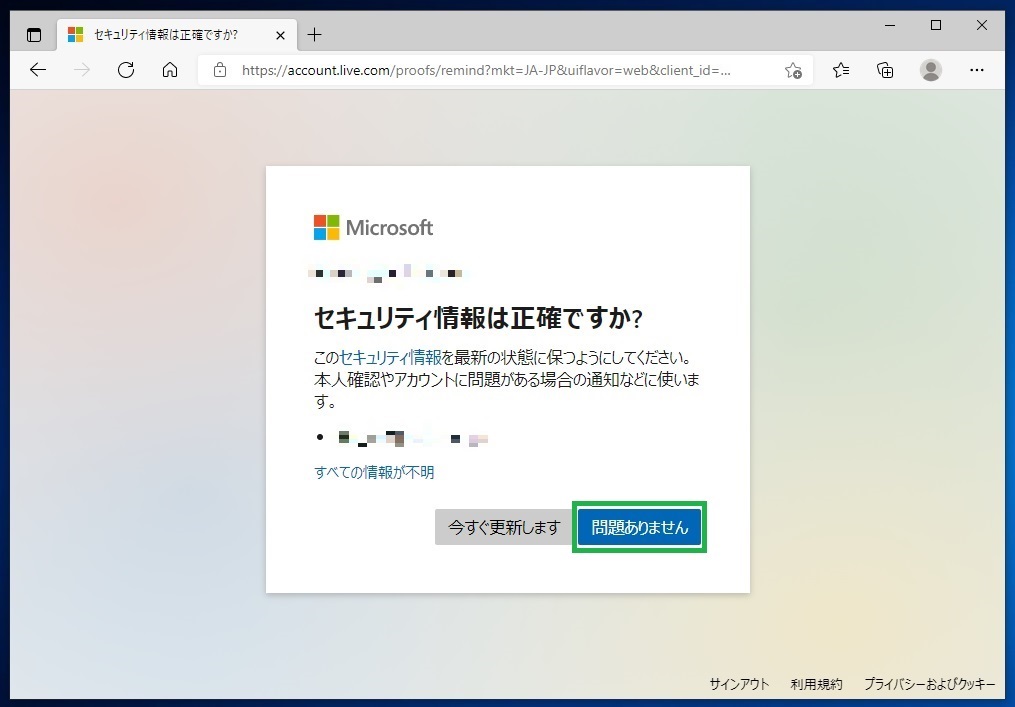Image resolution: width=1015 pixels, height=707 pixels.
Task: Confirm with 問題ありません button
Action: pyautogui.click(x=640, y=527)
